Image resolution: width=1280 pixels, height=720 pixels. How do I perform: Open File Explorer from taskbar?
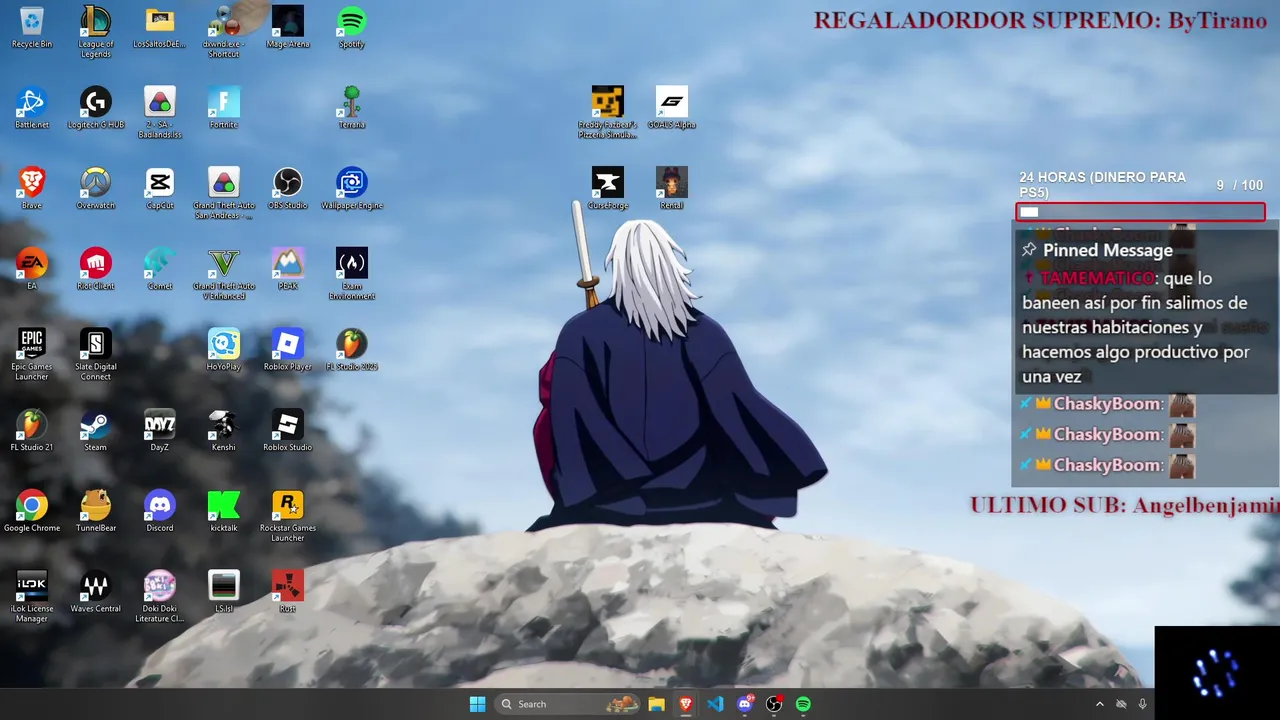click(656, 704)
